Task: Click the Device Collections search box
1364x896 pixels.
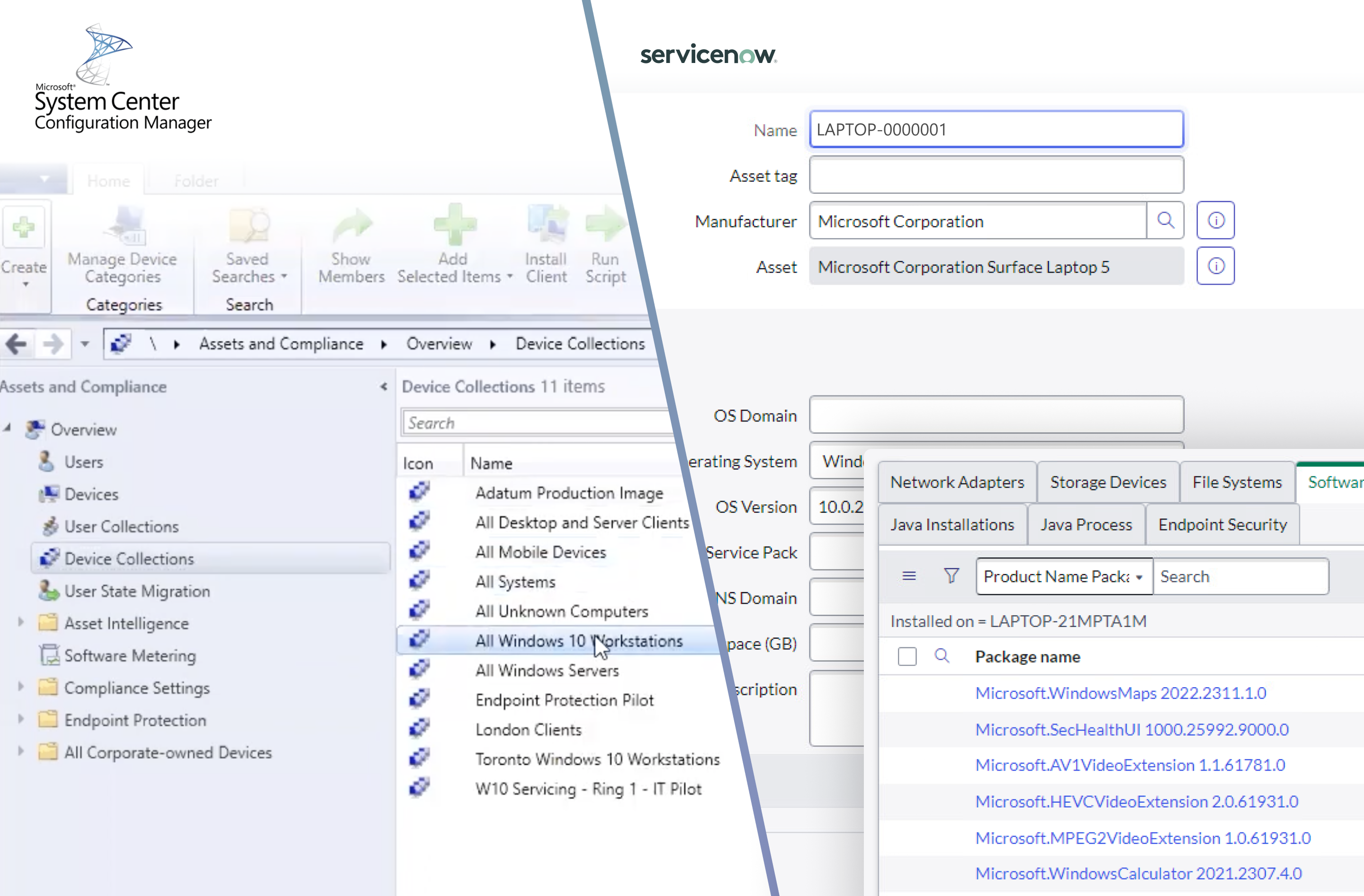Action: (538, 423)
